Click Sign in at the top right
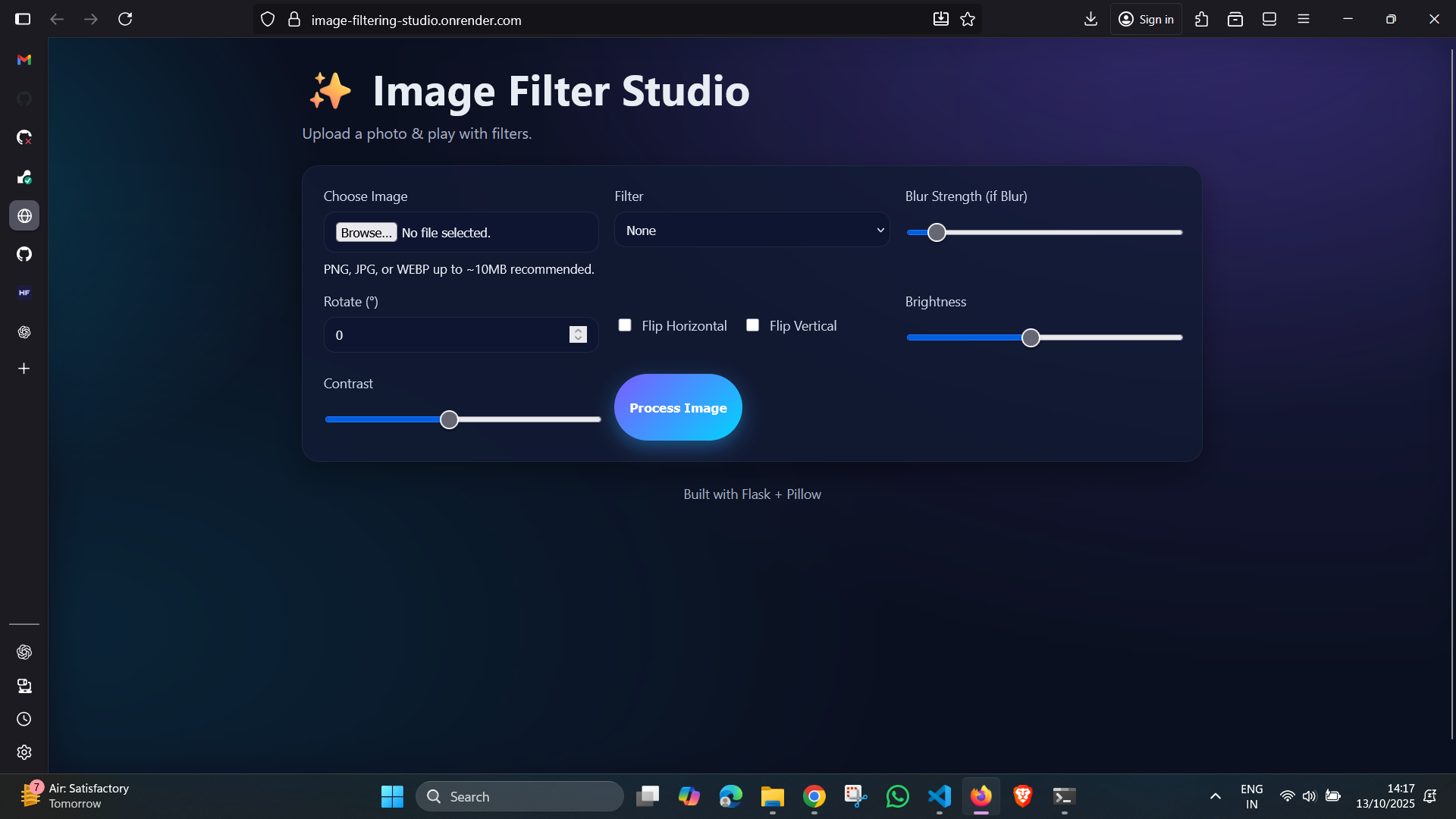 coord(1146,19)
